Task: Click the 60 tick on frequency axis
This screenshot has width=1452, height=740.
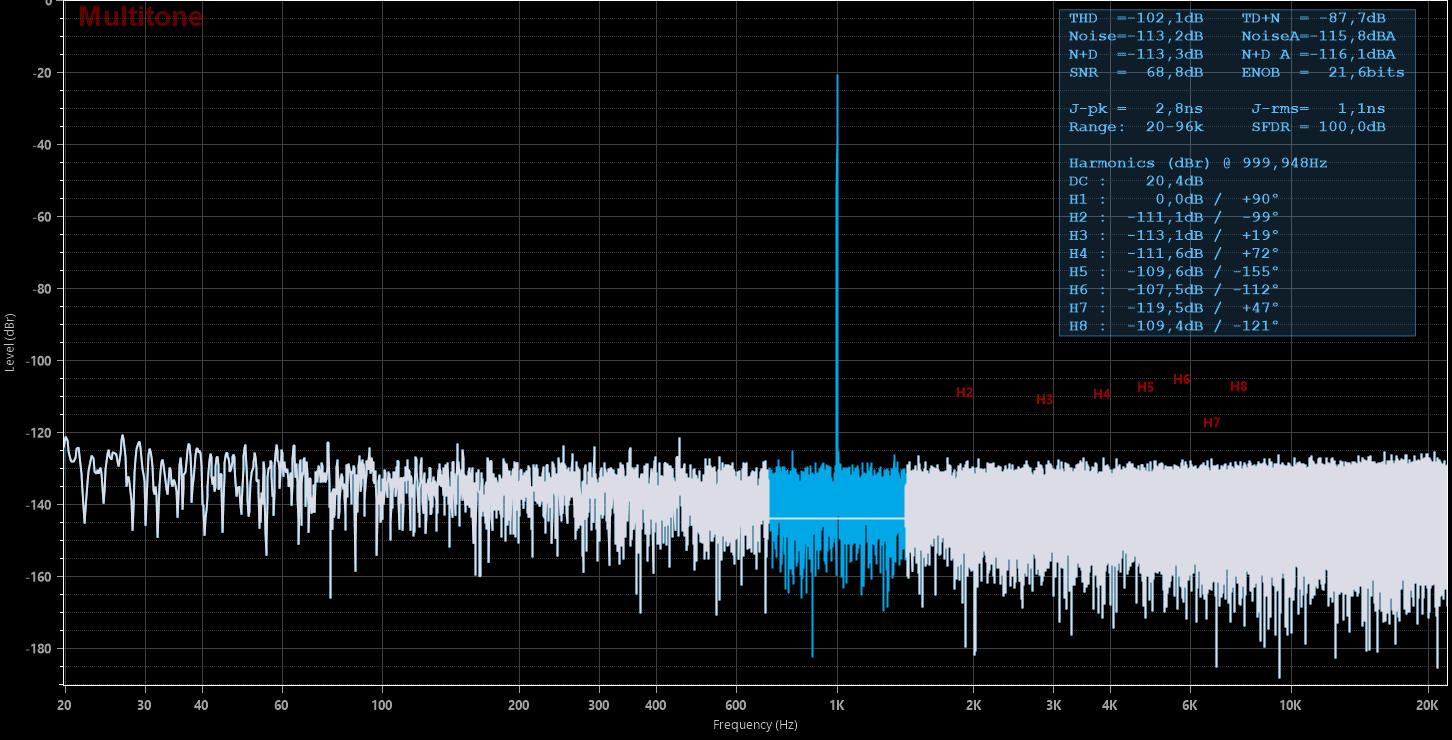Action: pyautogui.click(x=281, y=705)
